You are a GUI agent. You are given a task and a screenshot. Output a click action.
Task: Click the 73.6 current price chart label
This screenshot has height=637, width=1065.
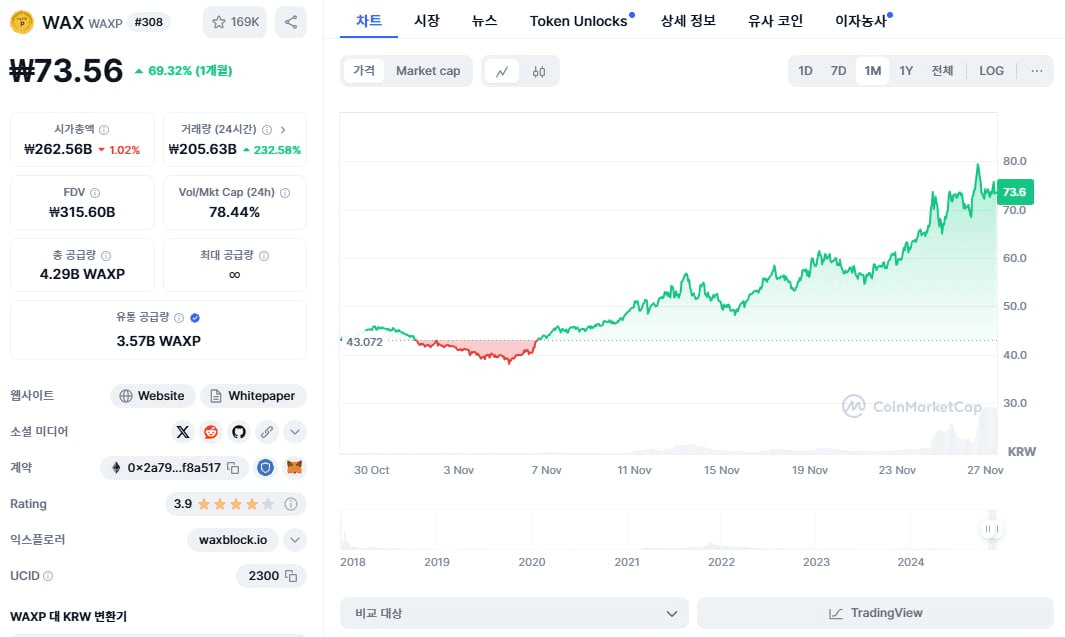[1015, 192]
